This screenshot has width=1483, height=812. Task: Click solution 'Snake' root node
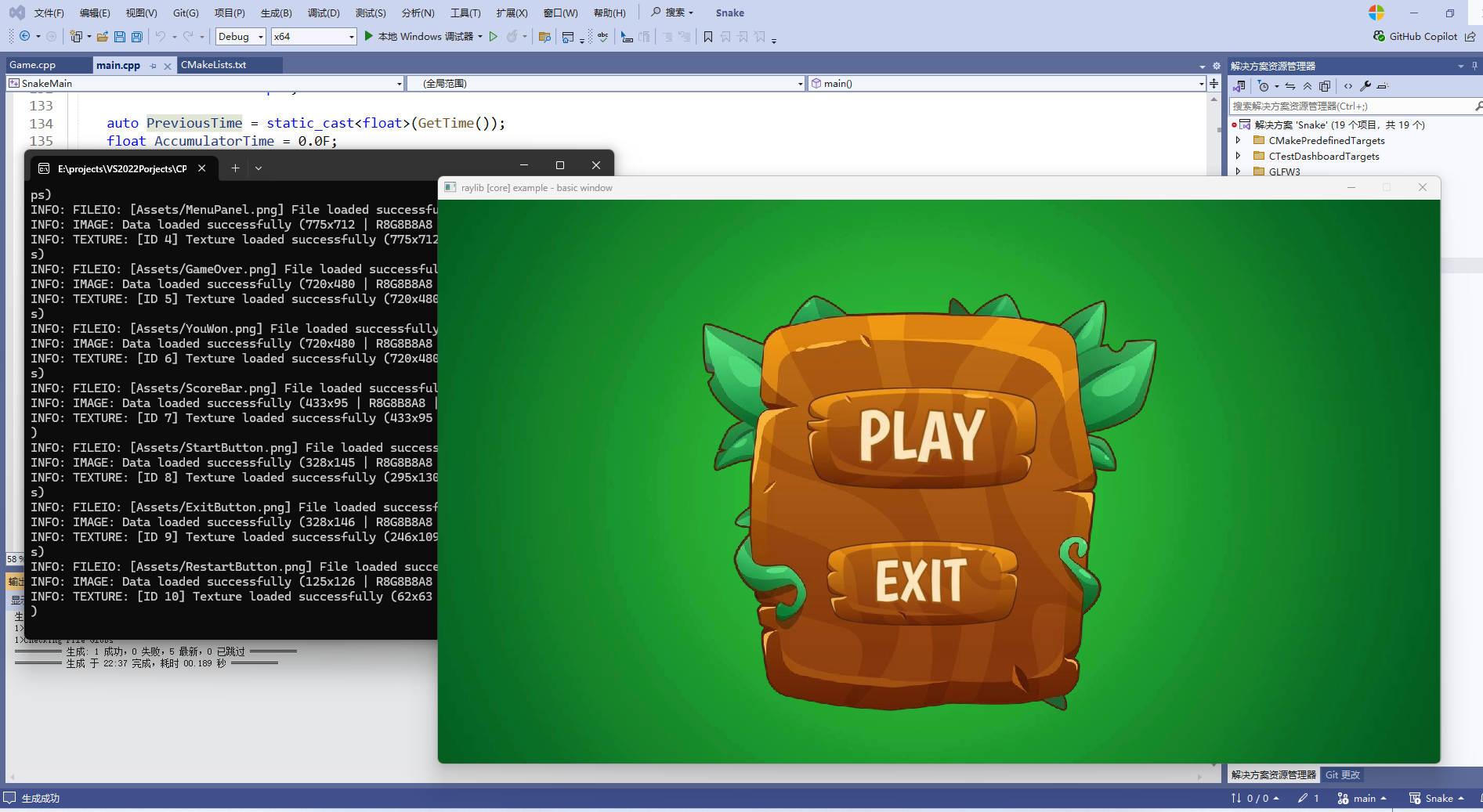(x=1339, y=125)
